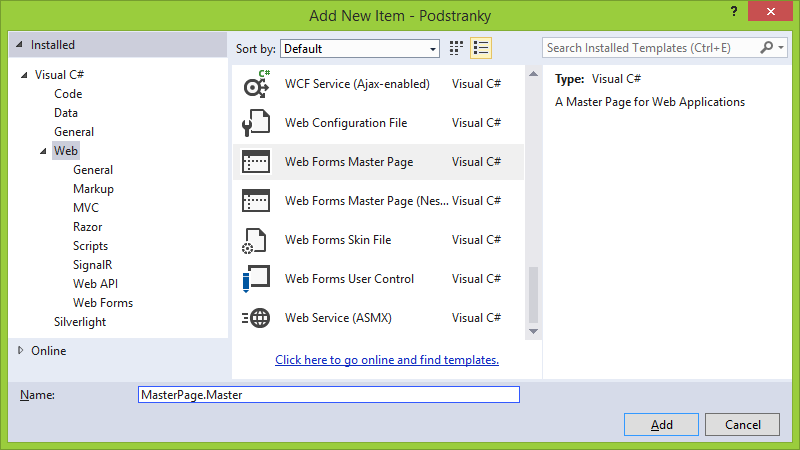Select the Markup category
Screen dimensions: 800x450
pyautogui.click(x=93, y=189)
